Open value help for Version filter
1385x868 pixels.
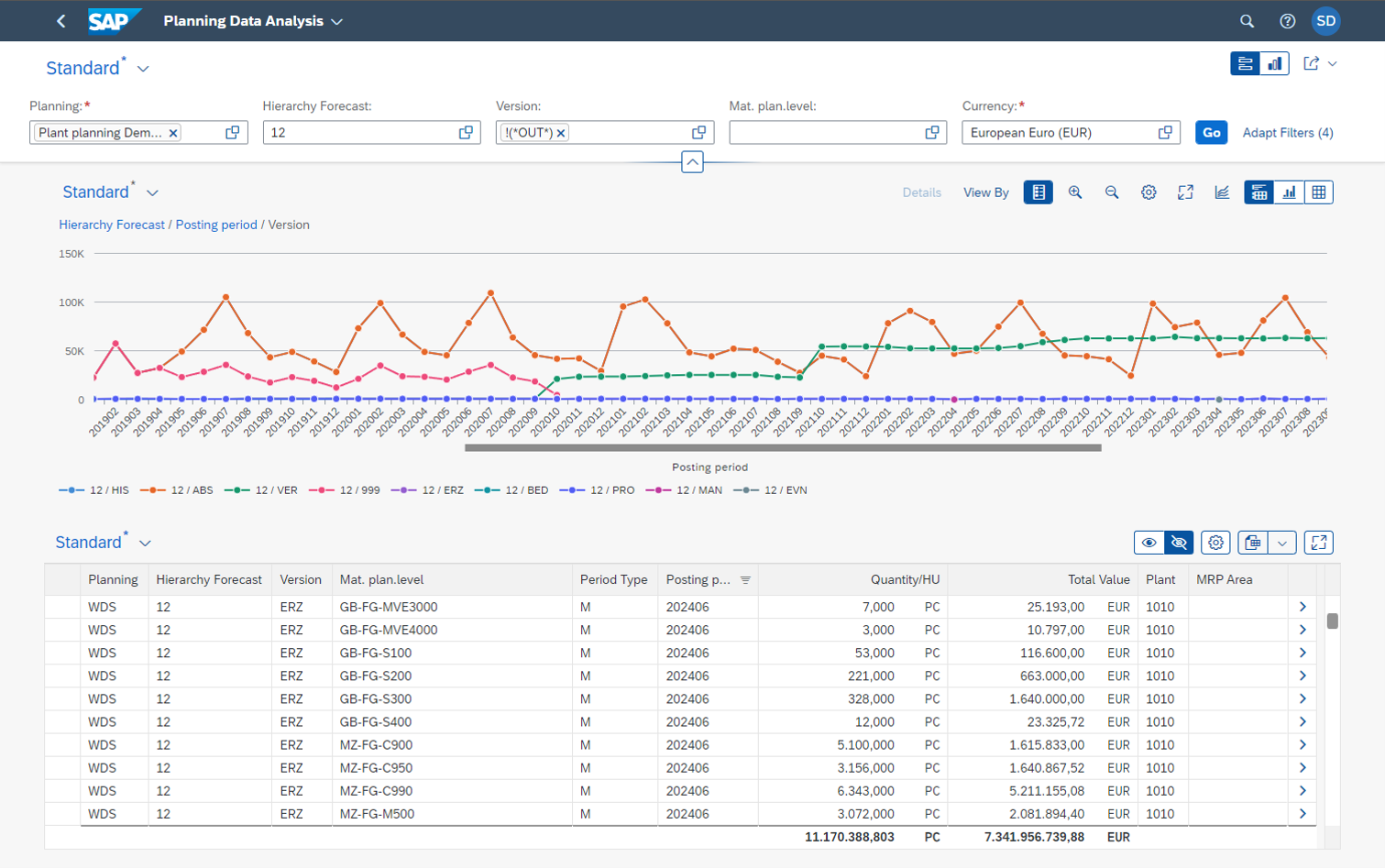click(x=698, y=133)
